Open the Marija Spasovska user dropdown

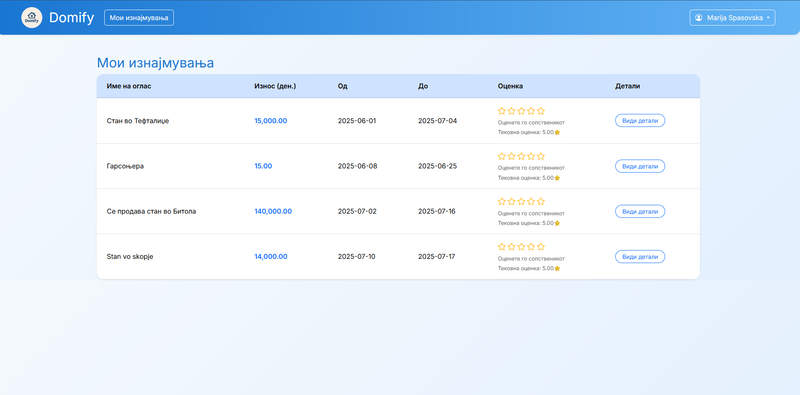pyautogui.click(x=733, y=18)
